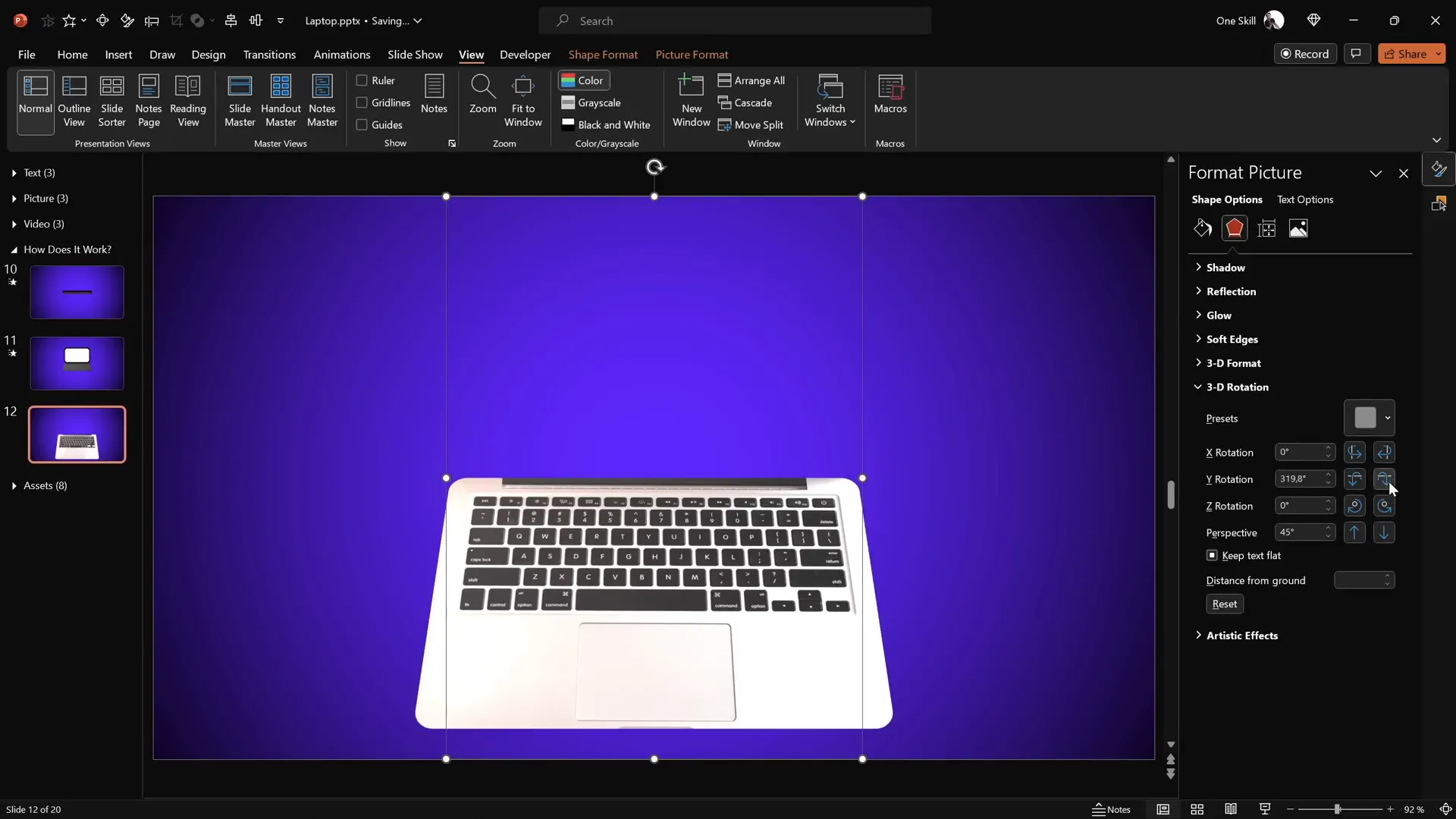Switch to Reading View
Screen dimensions: 1456x819
[x=188, y=101]
